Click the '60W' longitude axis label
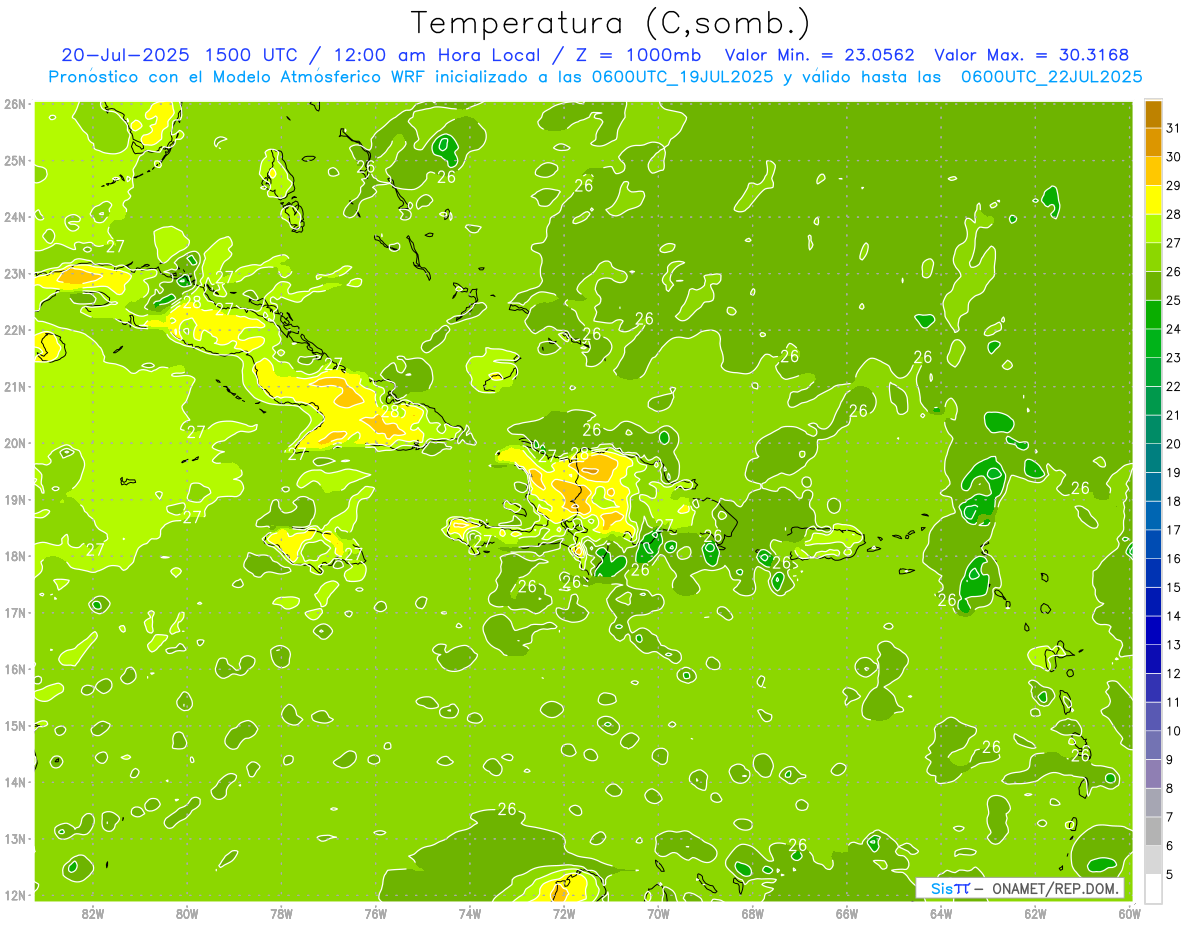 (1129, 913)
